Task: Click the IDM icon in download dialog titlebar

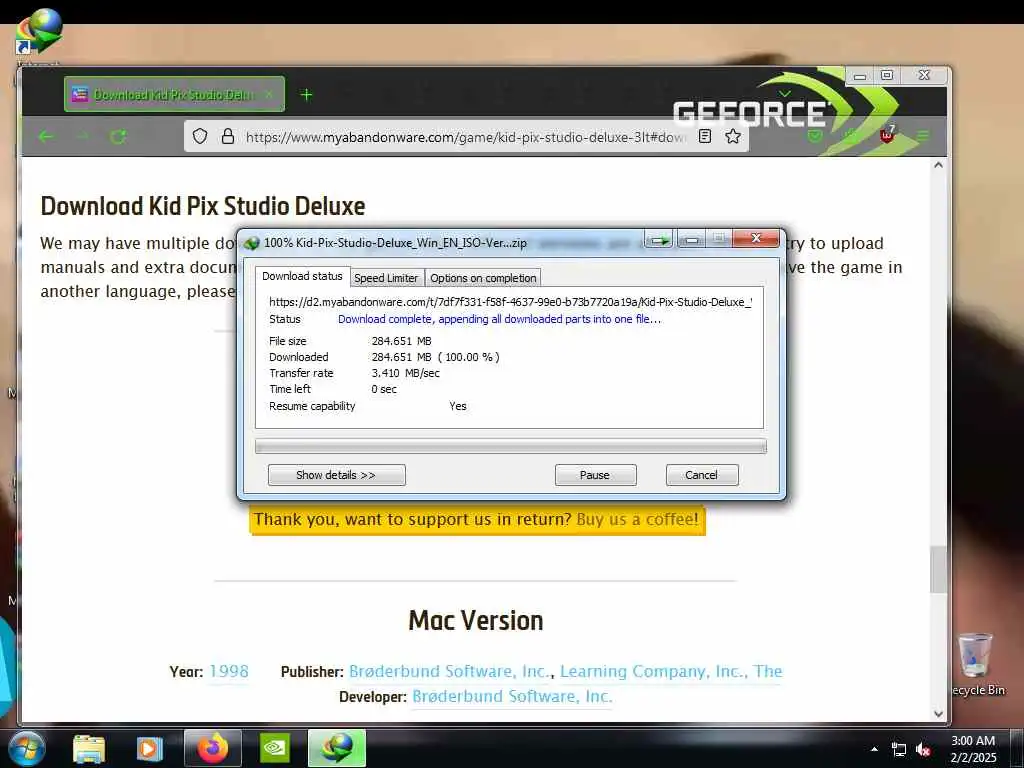Action: 251,243
